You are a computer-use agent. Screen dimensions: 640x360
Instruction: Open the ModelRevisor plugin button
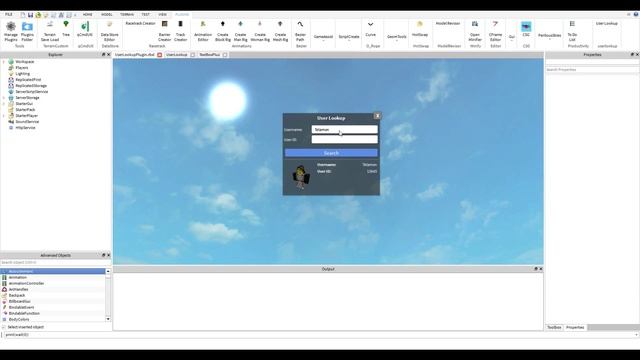448,24
